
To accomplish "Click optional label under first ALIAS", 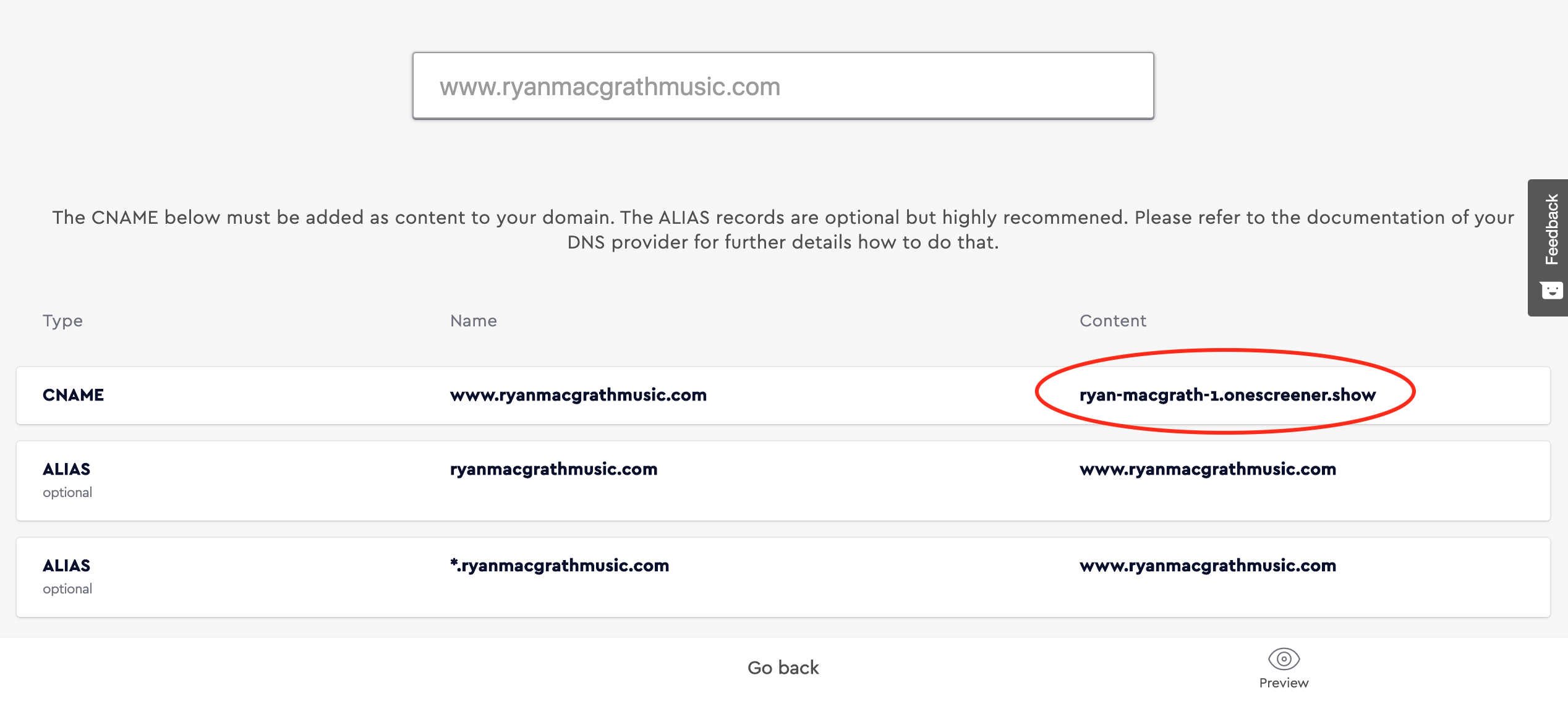I will (67, 493).
